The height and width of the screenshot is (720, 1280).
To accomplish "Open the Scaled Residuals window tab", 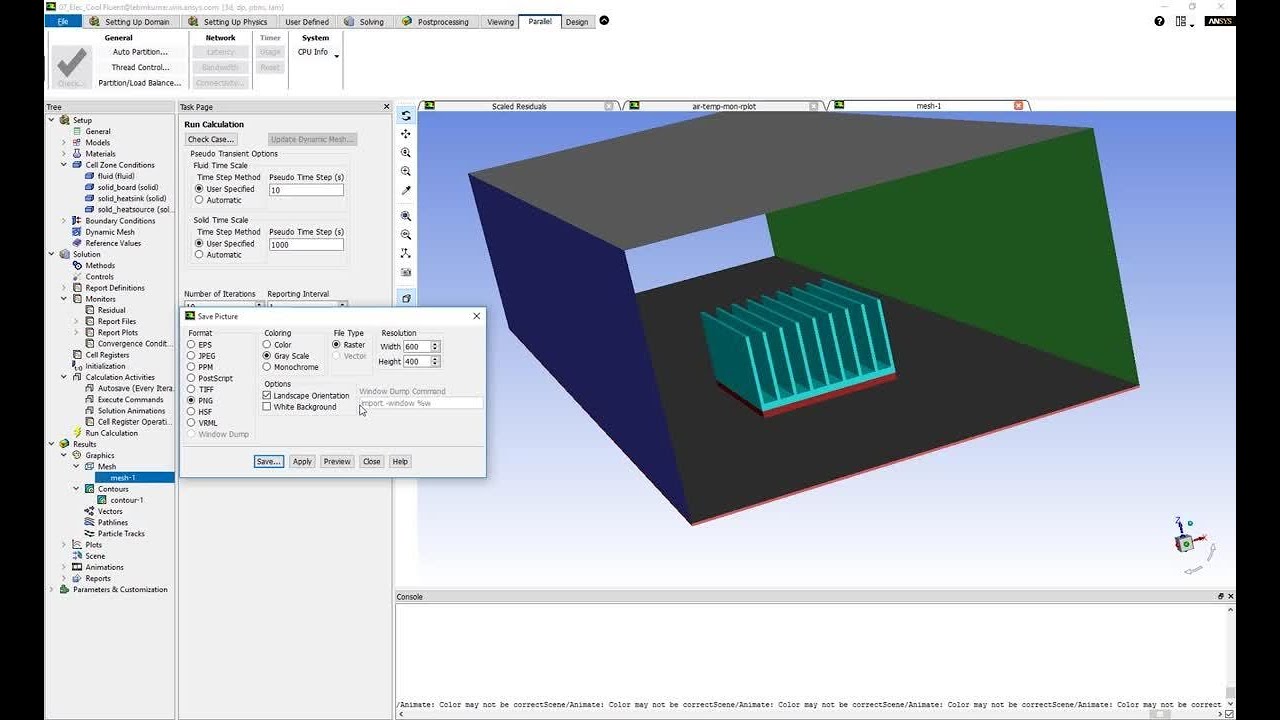I will click(x=519, y=106).
